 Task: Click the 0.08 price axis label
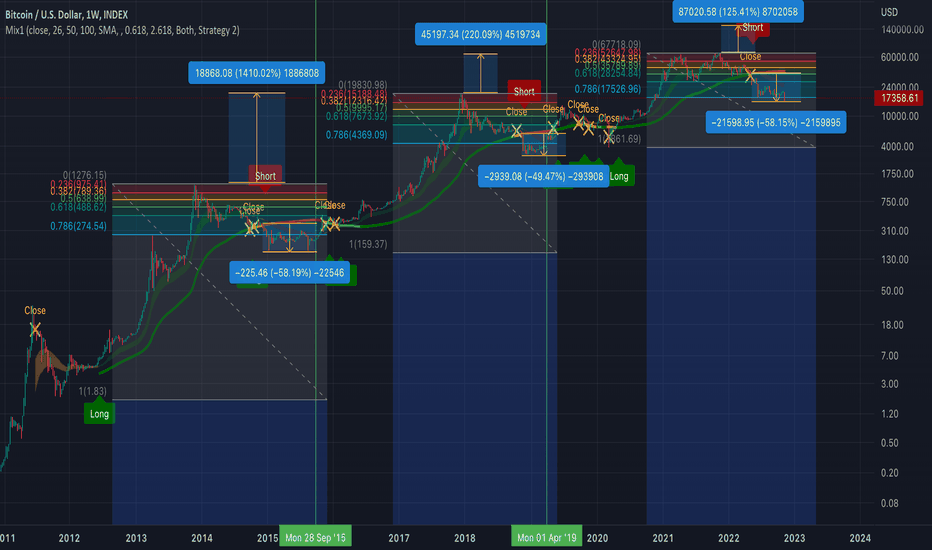tap(890, 503)
